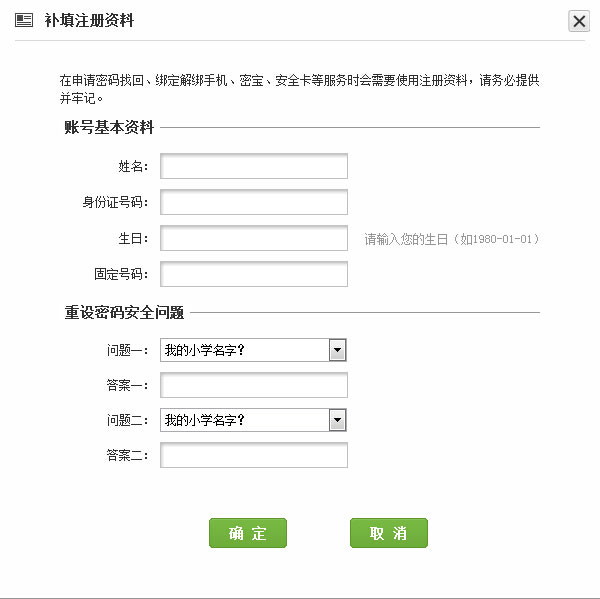Image resolution: width=600 pixels, height=599 pixels.
Task: Select the 固定号码 text box
Action: point(254,274)
